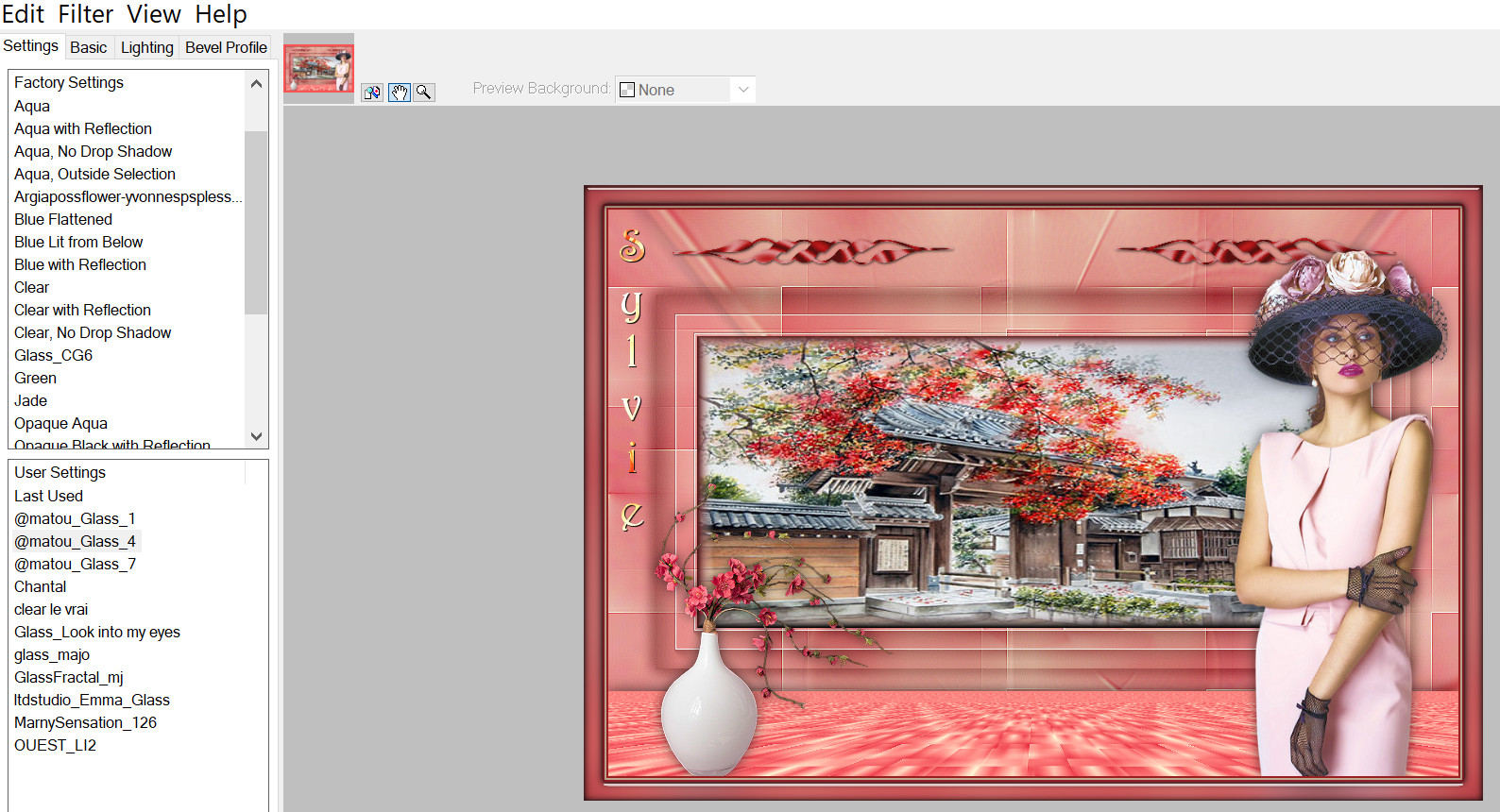
Task: Select the Aqua with Reflection preset
Action: [x=83, y=128]
